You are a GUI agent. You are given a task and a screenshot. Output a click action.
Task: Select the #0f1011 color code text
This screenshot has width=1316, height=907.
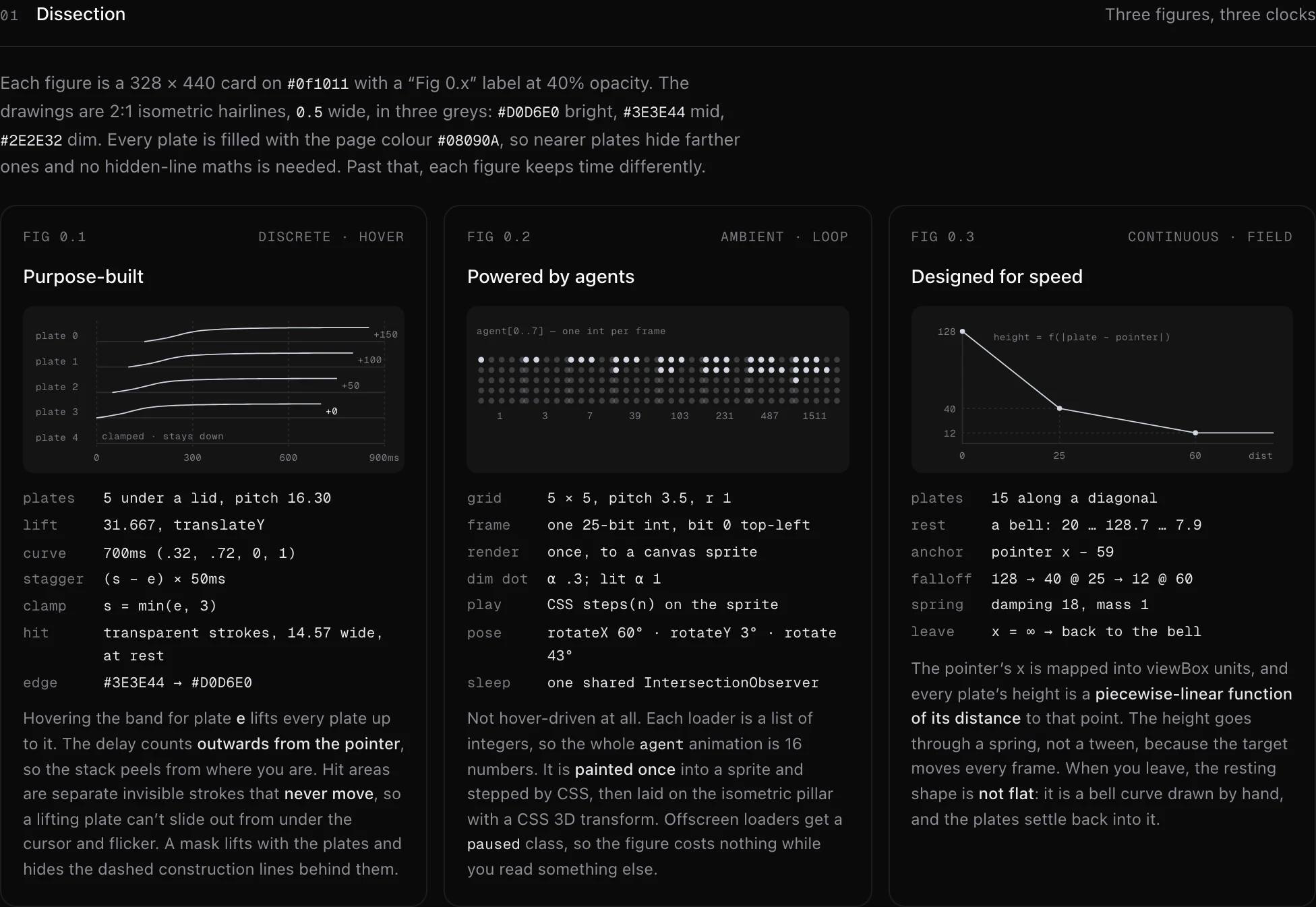[x=318, y=84]
